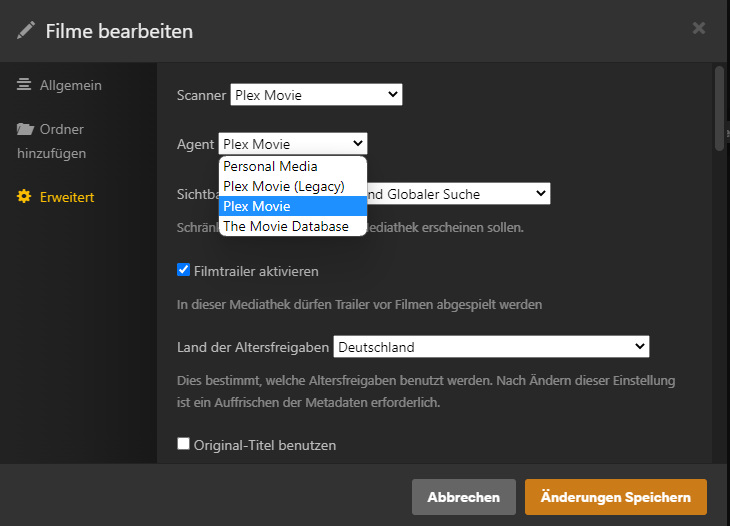This screenshot has width=730, height=526.
Task: Click Änderungen Speichern button
Action: (x=615, y=497)
